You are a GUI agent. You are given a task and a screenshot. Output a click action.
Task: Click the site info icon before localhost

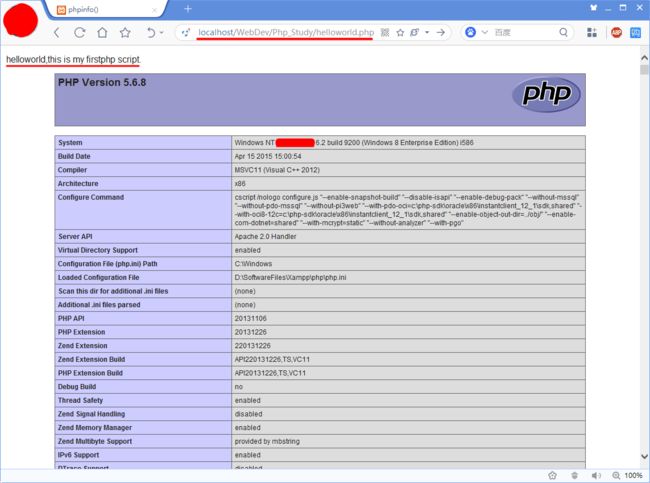pyautogui.click(x=186, y=32)
